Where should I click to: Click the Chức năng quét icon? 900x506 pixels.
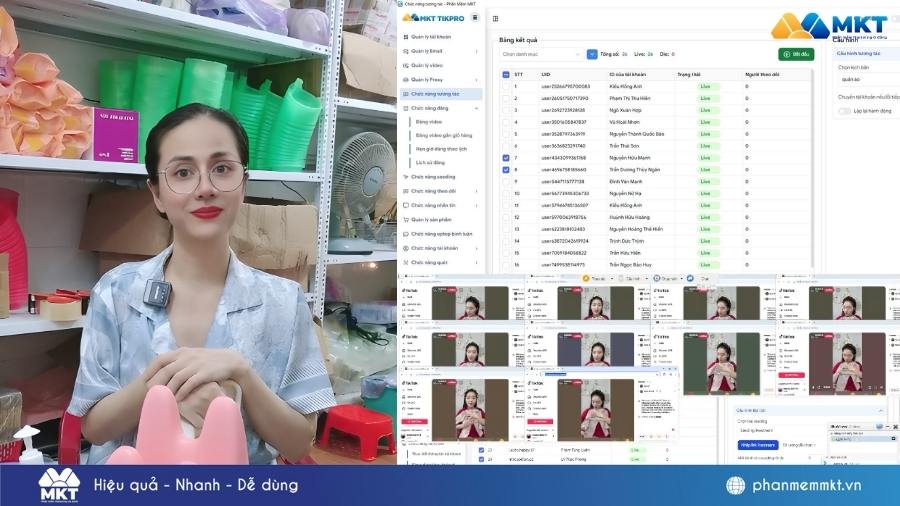click(406, 262)
